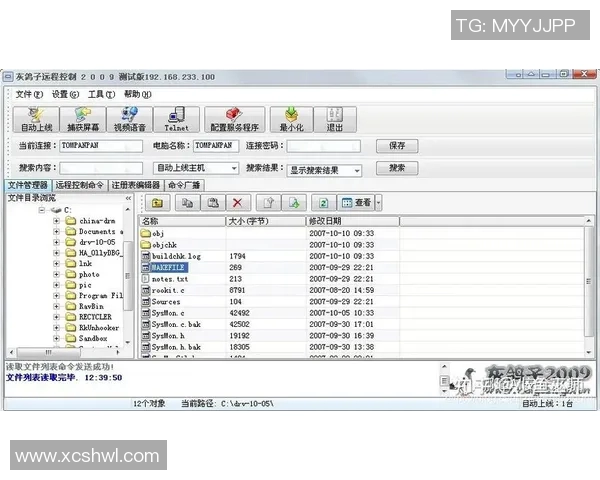Viewport: 600px width, 480px height.
Task: Click the 搜索 search button
Action: (x=397, y=168)
